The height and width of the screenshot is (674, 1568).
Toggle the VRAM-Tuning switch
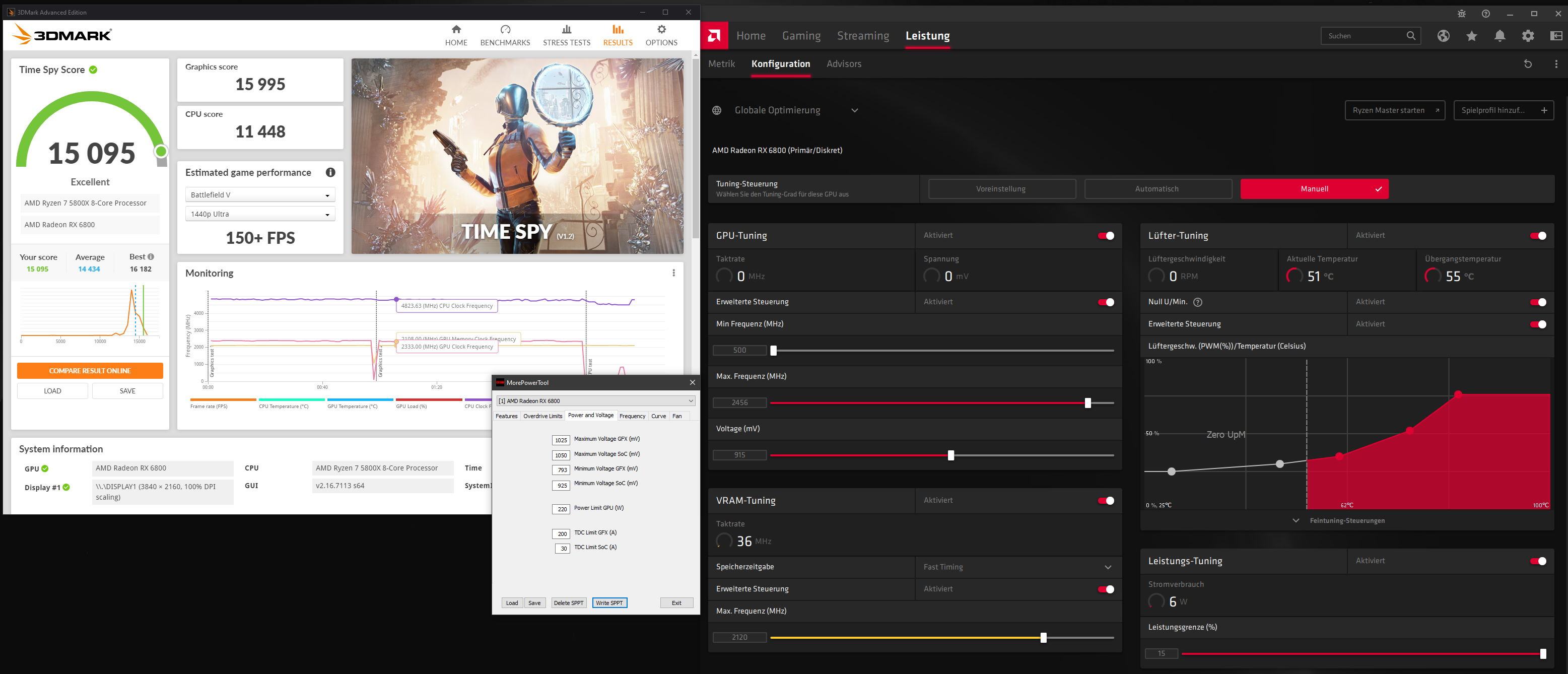pos(1106,501)
